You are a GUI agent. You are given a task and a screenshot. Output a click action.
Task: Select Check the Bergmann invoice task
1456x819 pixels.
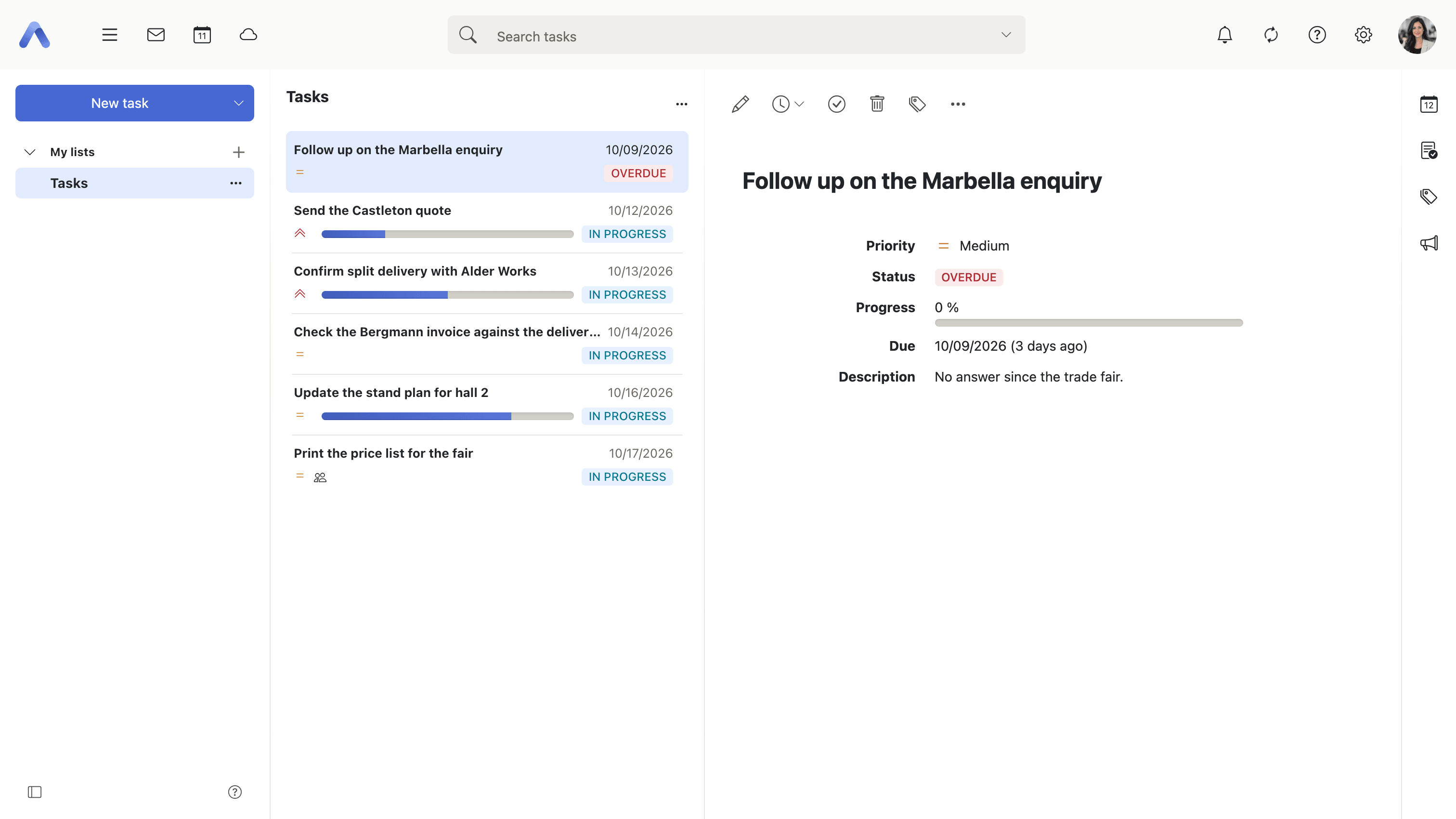tap(487, 344)
